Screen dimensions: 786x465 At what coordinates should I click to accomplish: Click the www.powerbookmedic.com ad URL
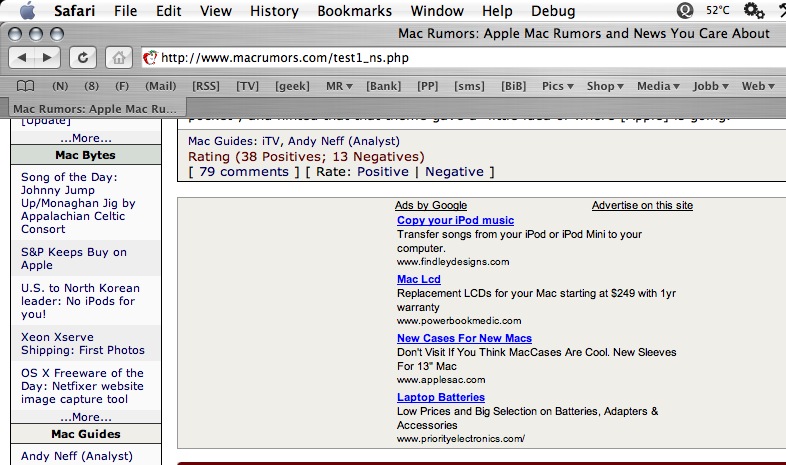coord(459,321)
